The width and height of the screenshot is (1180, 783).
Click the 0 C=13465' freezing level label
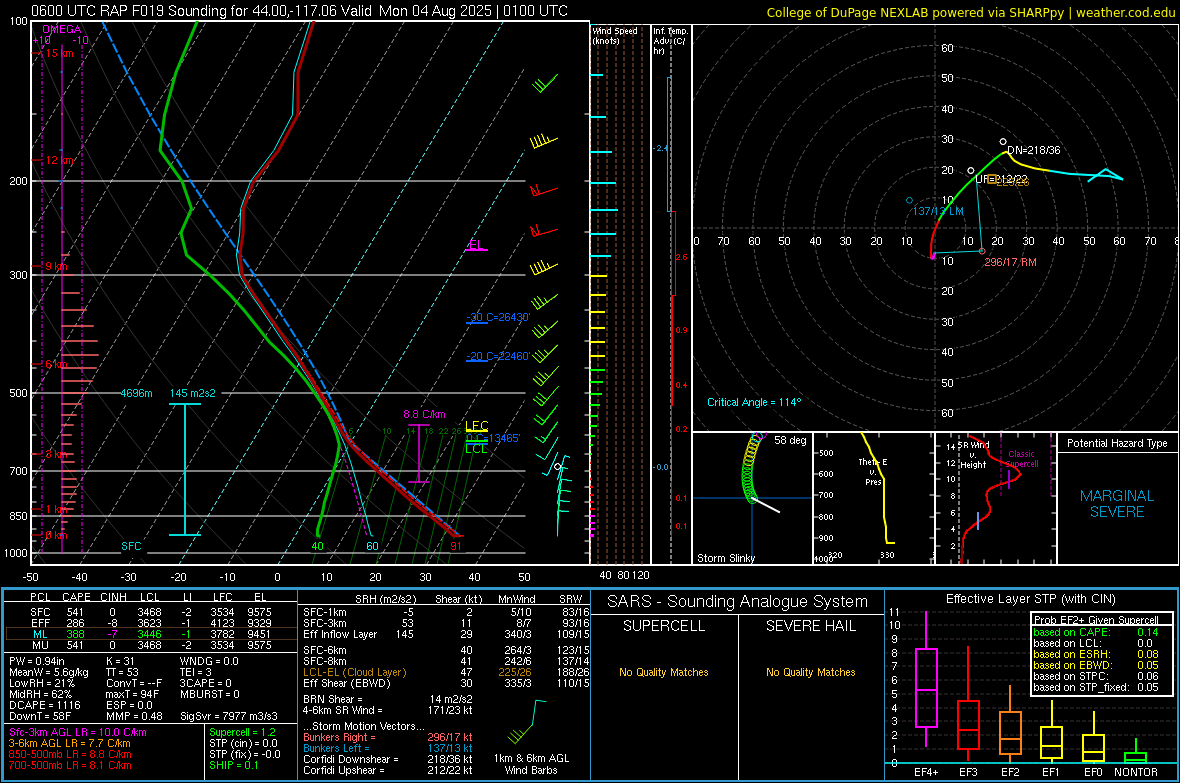point(493,438)
